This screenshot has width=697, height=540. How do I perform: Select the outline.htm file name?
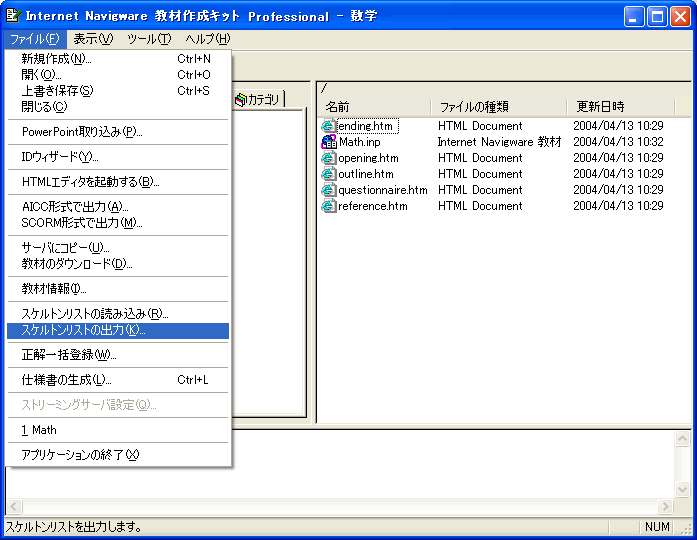[x=366, y=174]
